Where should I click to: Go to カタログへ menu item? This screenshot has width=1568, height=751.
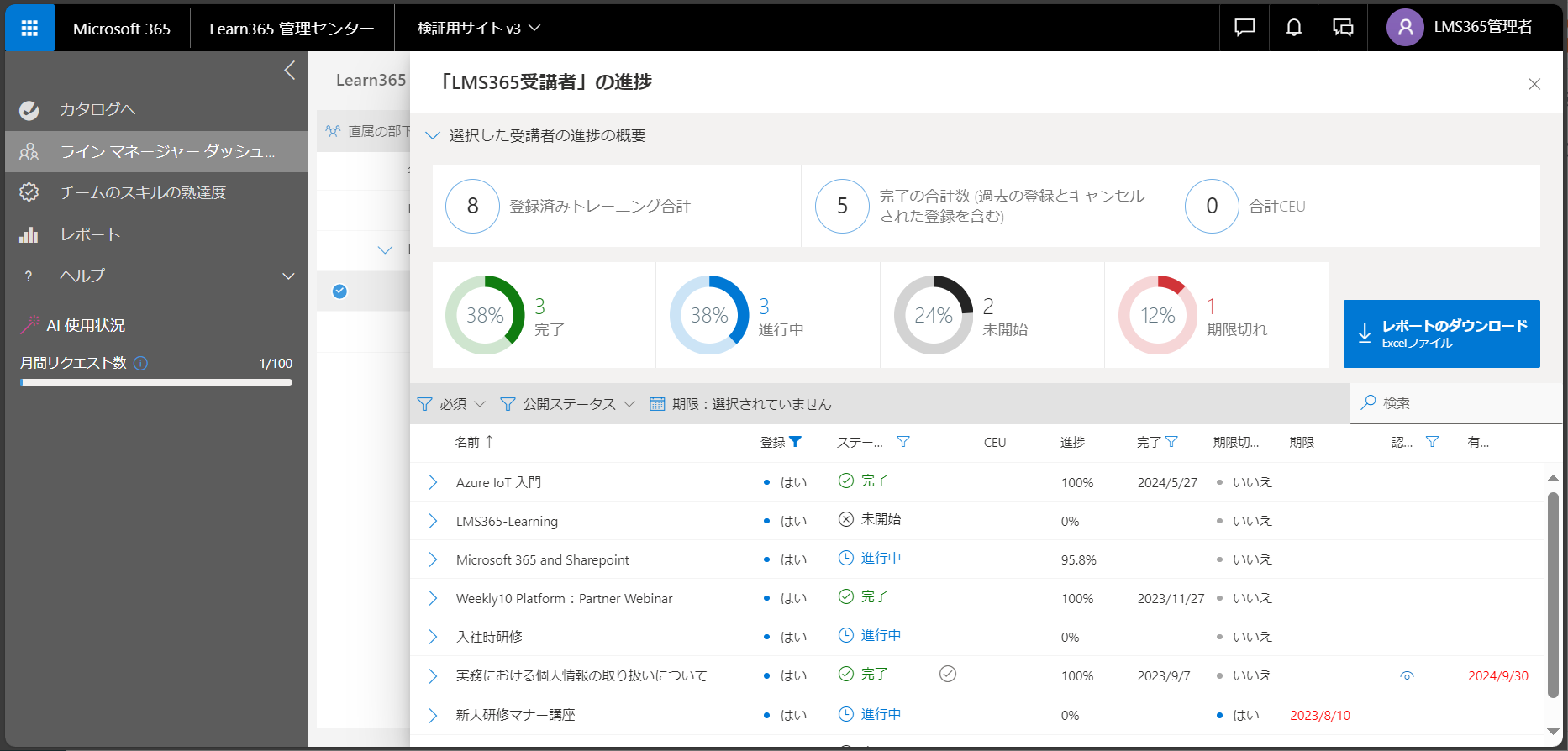(x=156, y=110)
